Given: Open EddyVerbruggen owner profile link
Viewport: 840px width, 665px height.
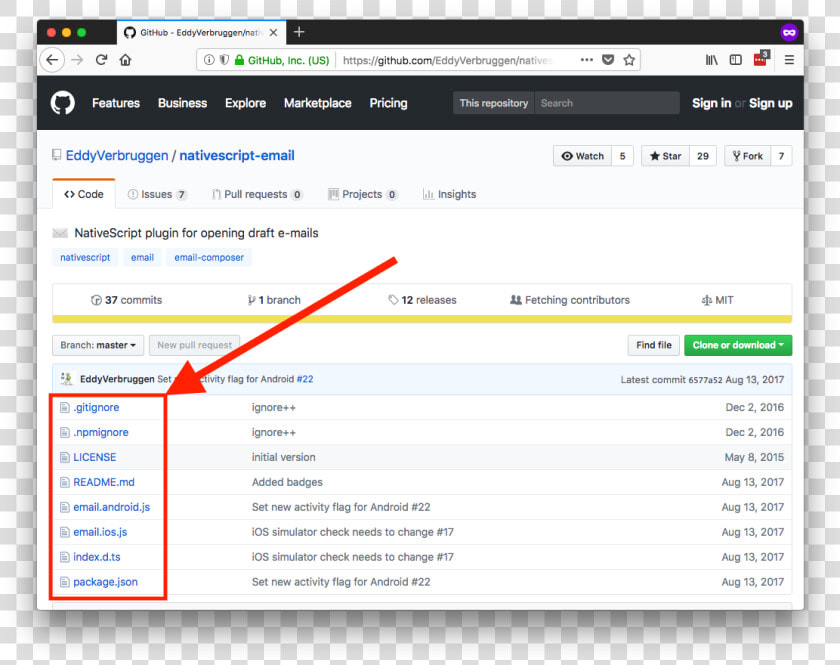Looking at the screenshot, I should click(117, 155).
